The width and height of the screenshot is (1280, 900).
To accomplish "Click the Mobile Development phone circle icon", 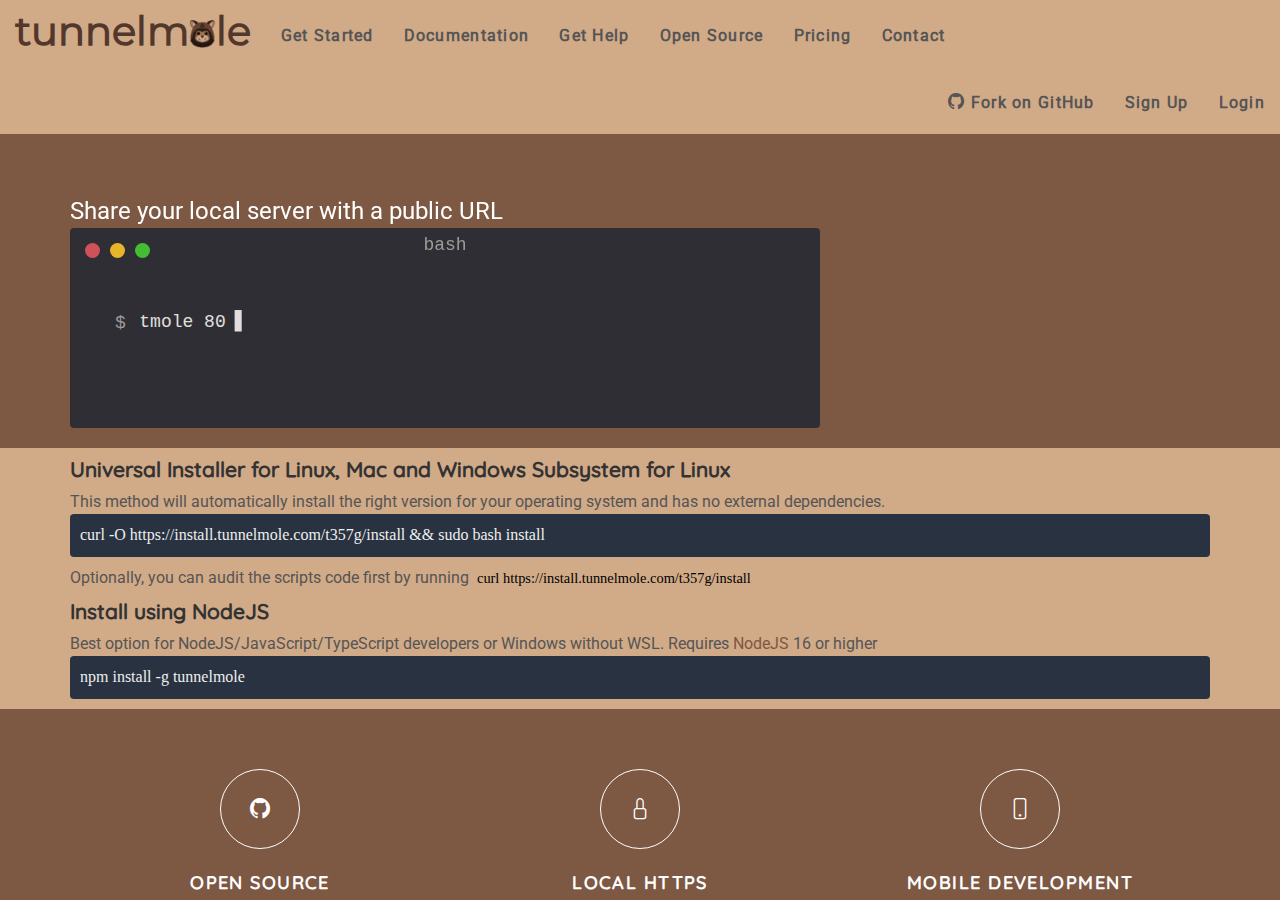I will point(1020,809).
